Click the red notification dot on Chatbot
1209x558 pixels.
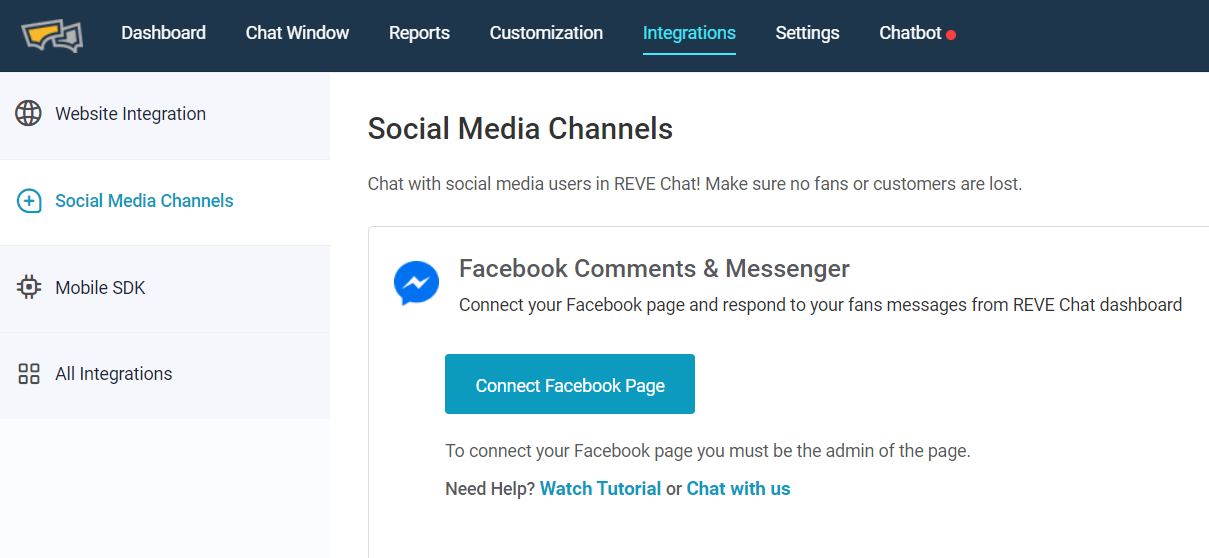point(951,35)
